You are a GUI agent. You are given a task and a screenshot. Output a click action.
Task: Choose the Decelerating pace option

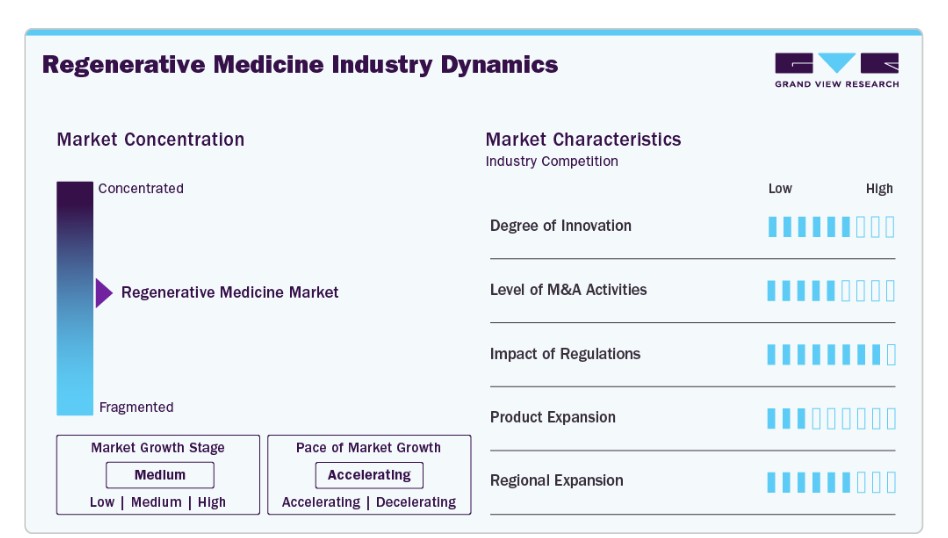point(416,502)
